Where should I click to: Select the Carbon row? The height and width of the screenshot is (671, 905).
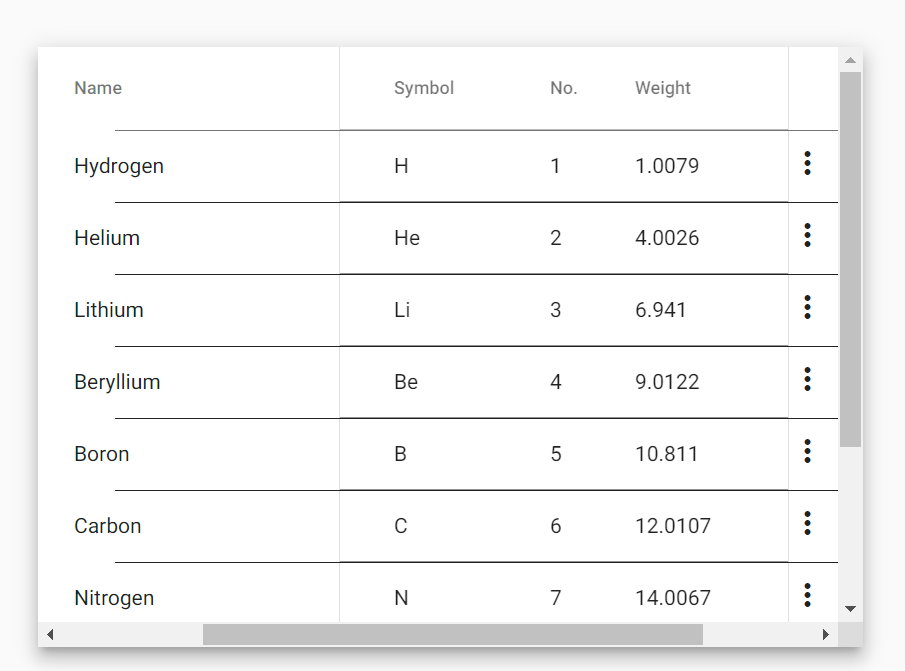pos(107,525)
